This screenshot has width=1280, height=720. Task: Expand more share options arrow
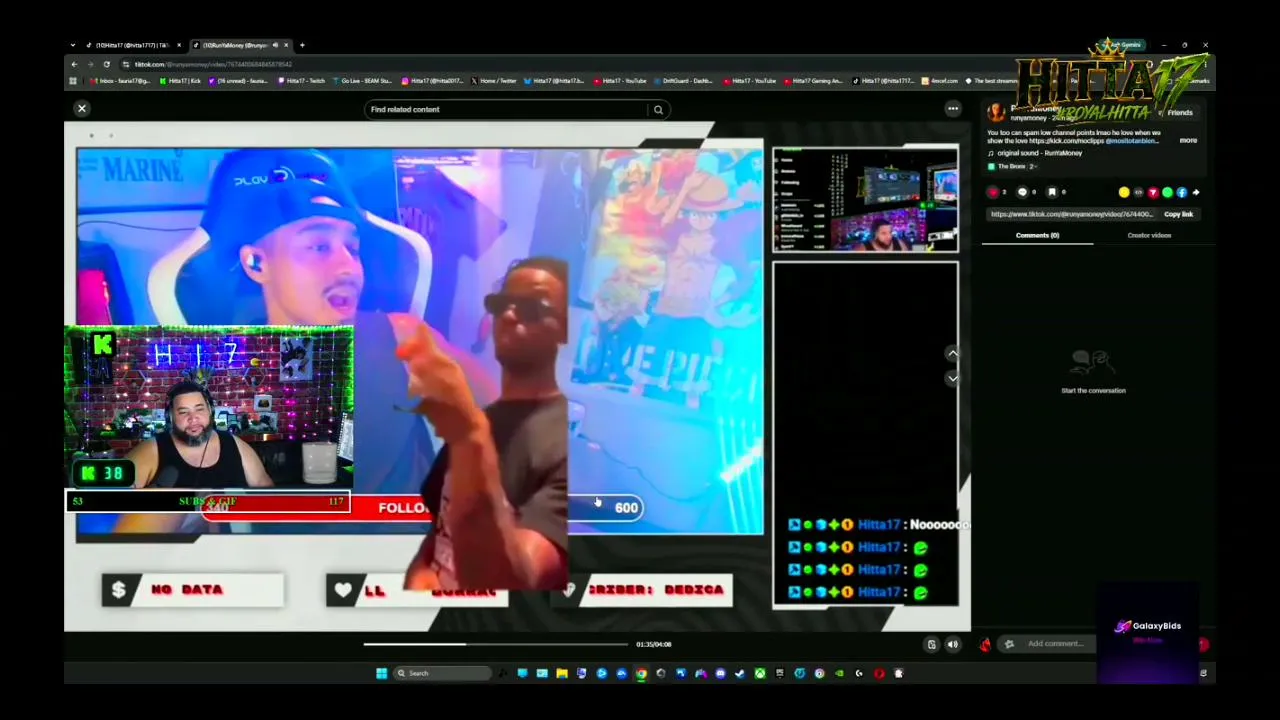(1196, 192)
